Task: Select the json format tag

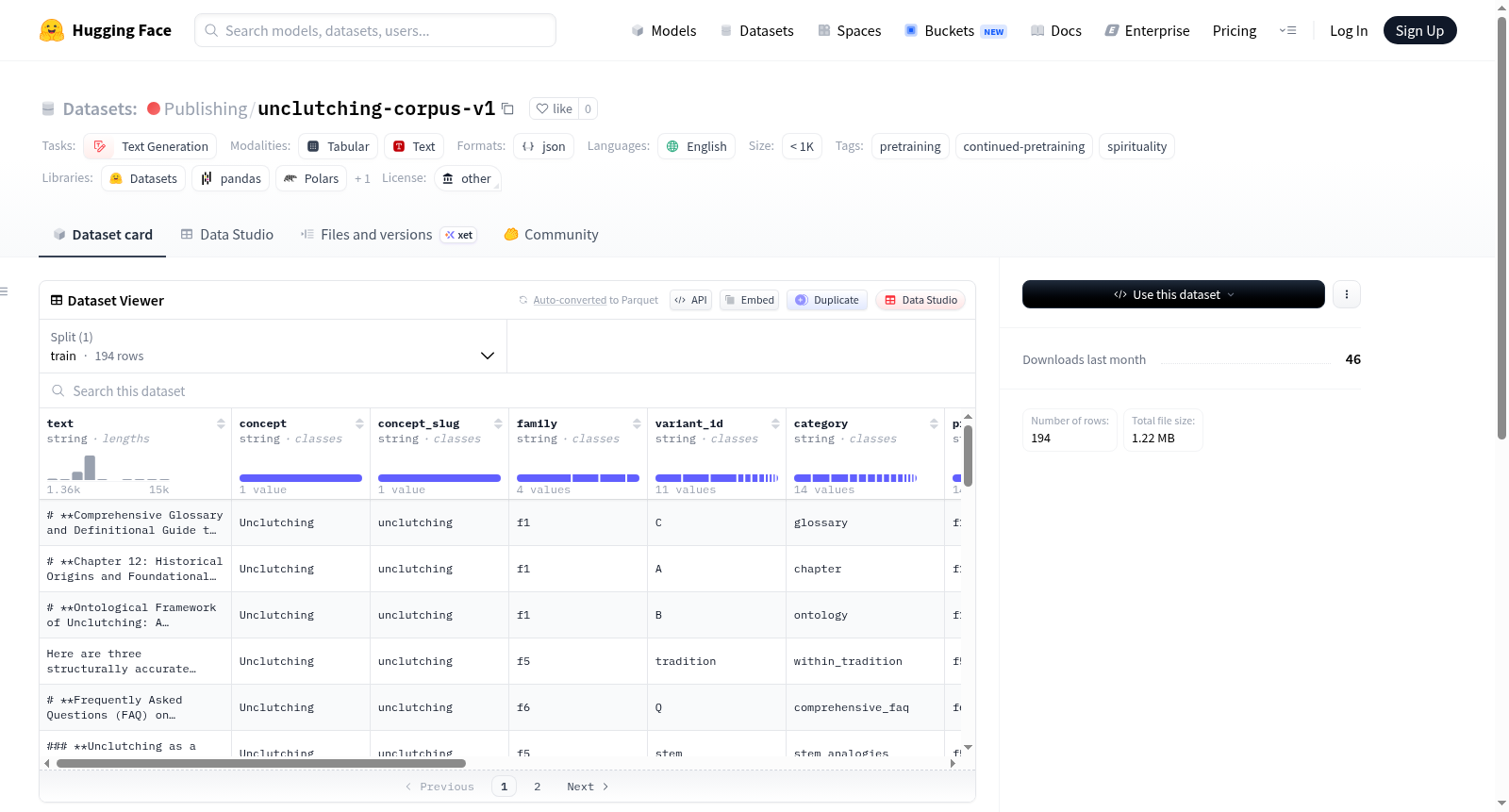Action: coord(544,146)
